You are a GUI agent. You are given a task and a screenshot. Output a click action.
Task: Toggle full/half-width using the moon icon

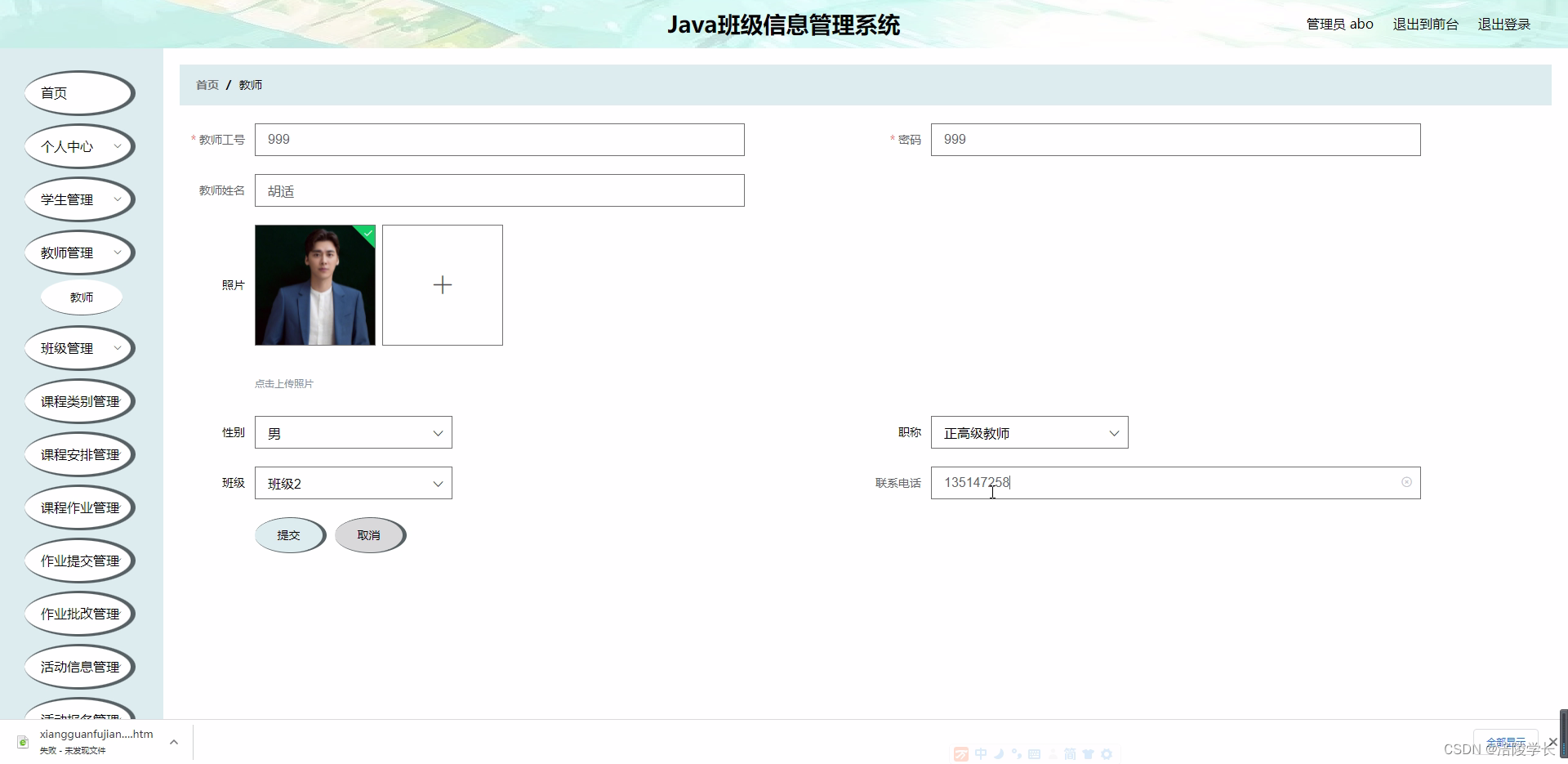(1000, 753)
